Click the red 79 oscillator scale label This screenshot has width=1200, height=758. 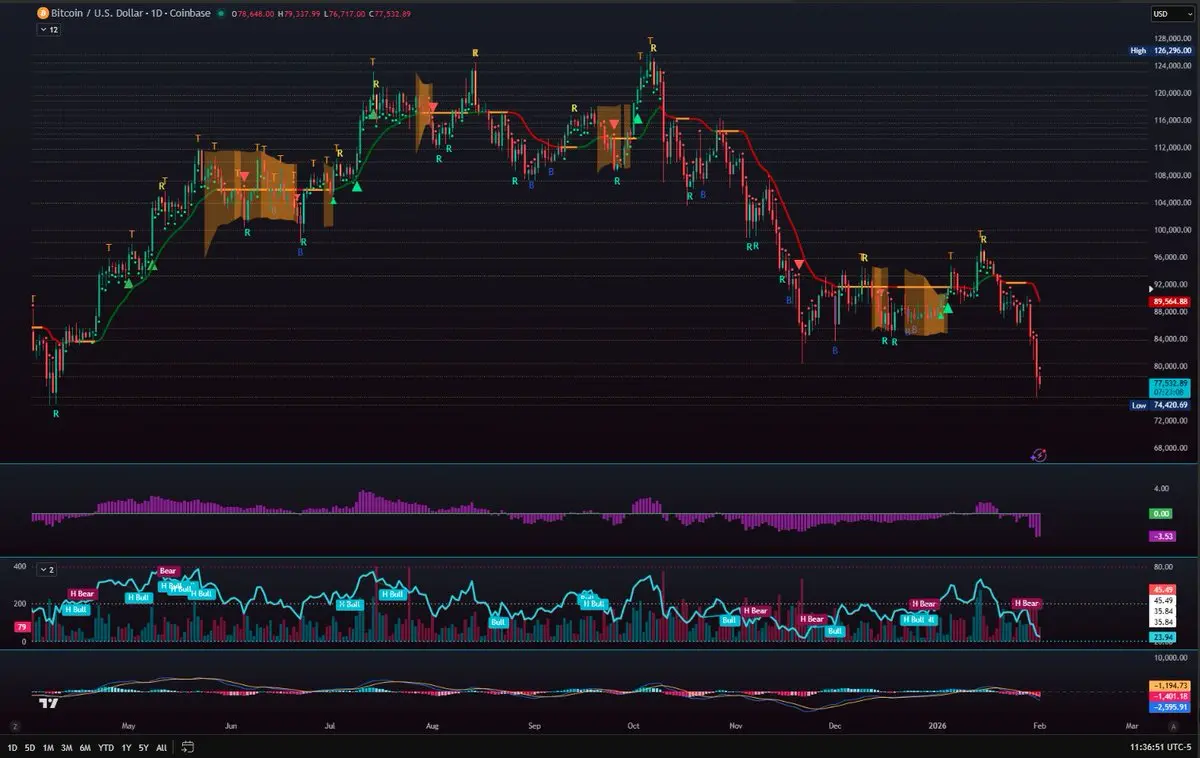20,627
